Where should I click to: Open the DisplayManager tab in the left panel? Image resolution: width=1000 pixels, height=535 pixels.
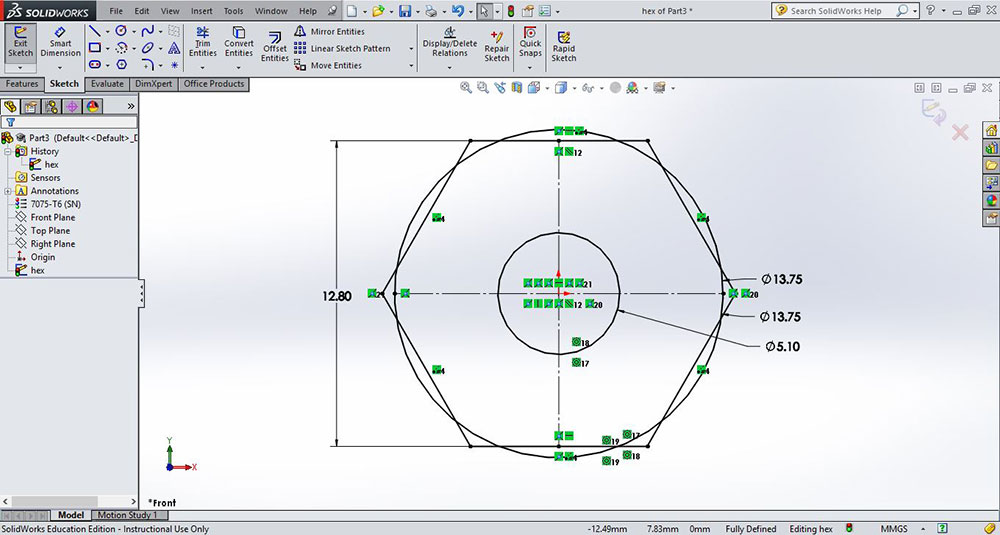93,106
